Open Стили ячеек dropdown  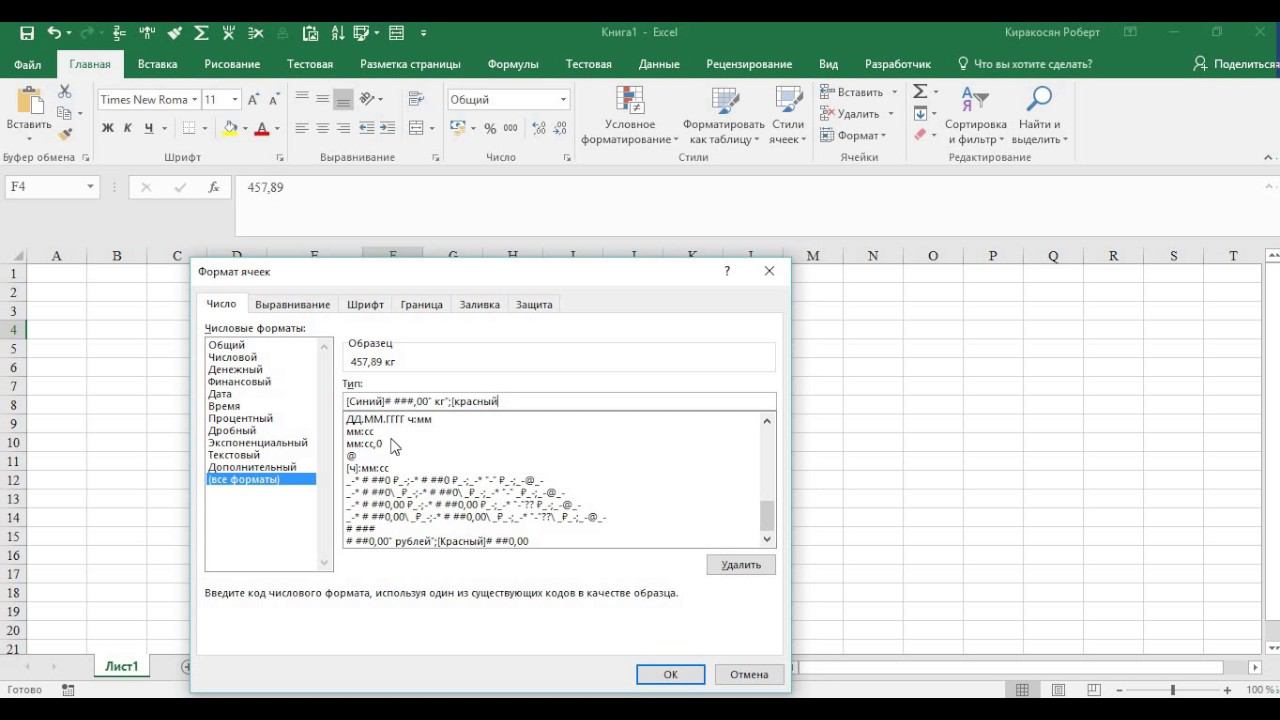788,116
